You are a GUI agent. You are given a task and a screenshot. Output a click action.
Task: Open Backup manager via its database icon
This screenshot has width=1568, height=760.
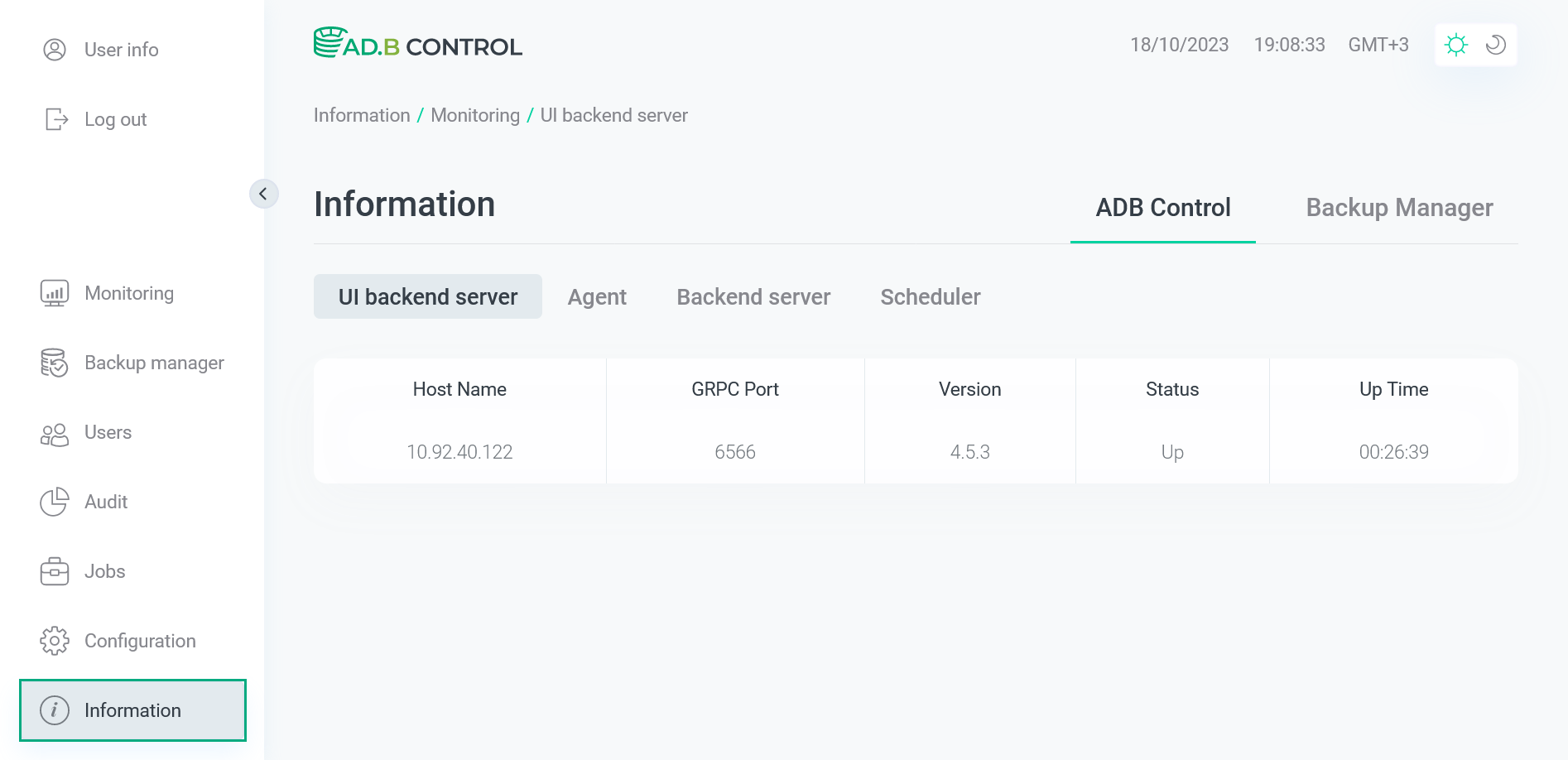coord(54,363)
